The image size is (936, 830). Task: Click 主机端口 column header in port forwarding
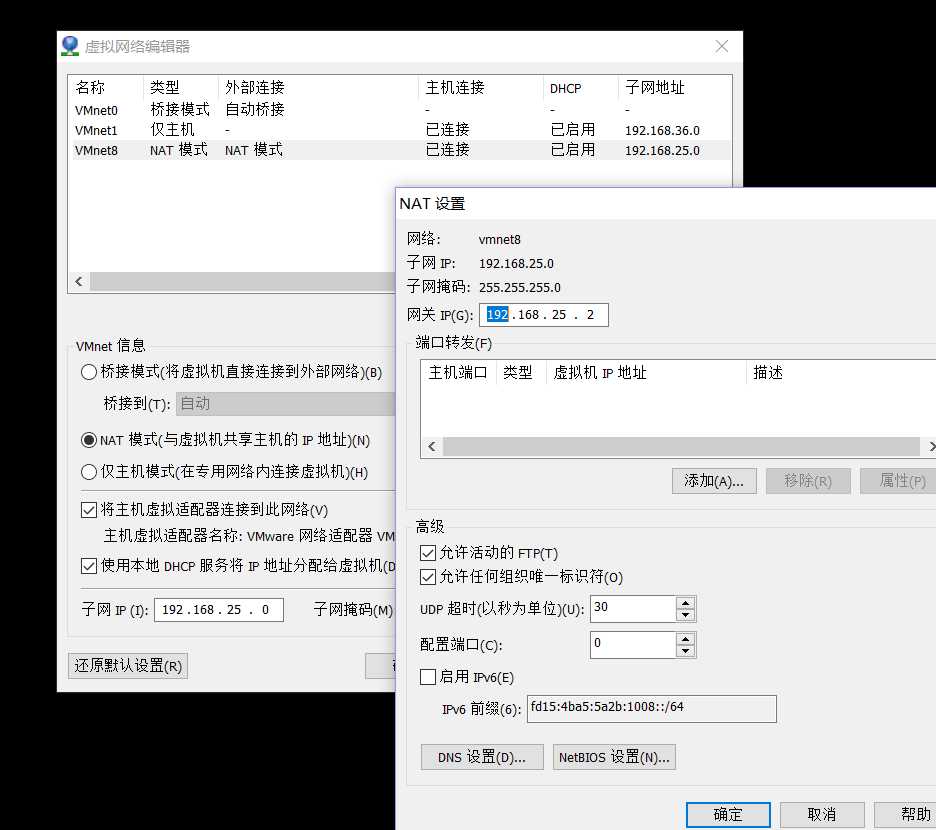click(458, 373)
